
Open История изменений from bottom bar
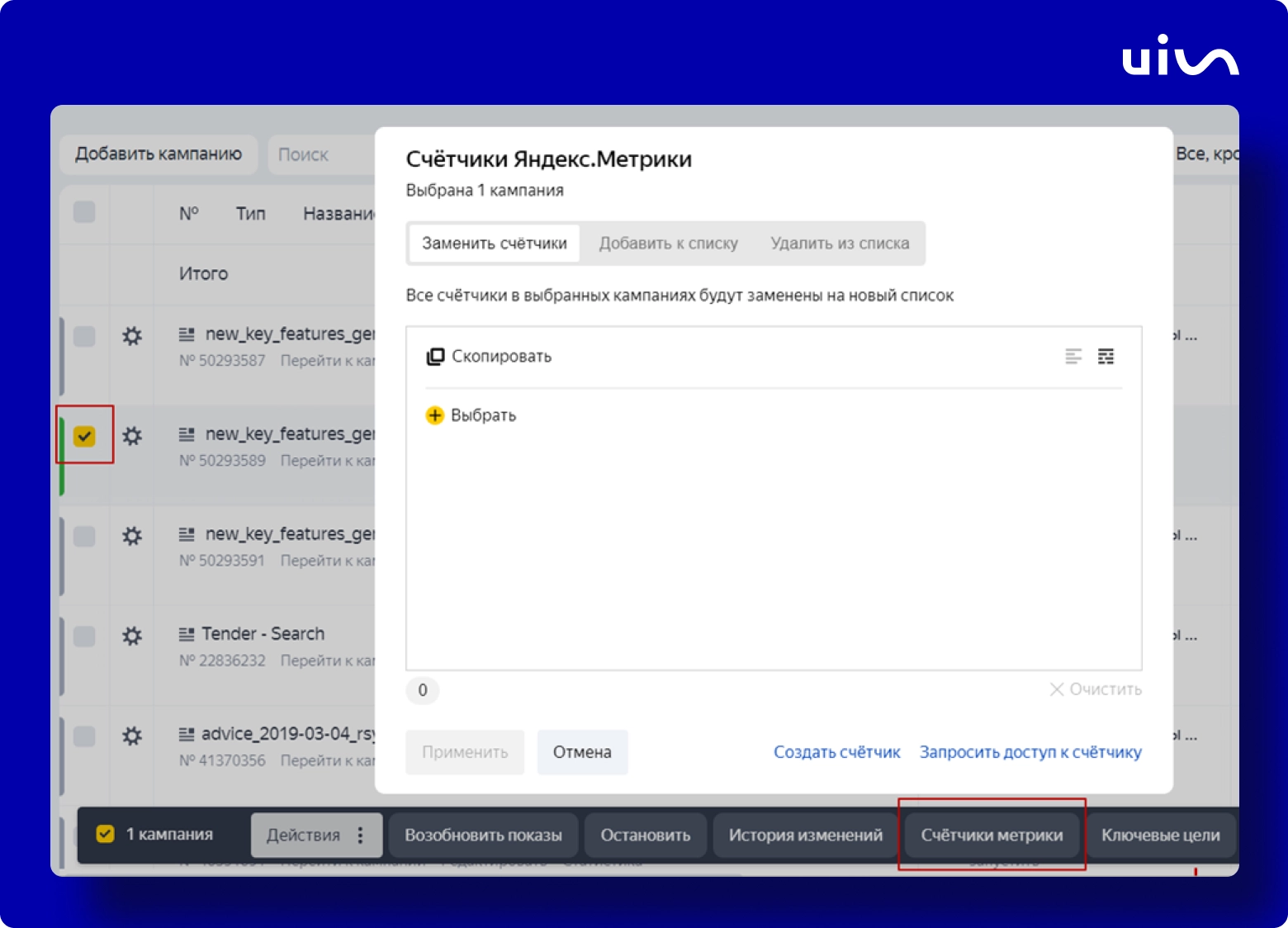pyautogui.click(x=805, y=836)
